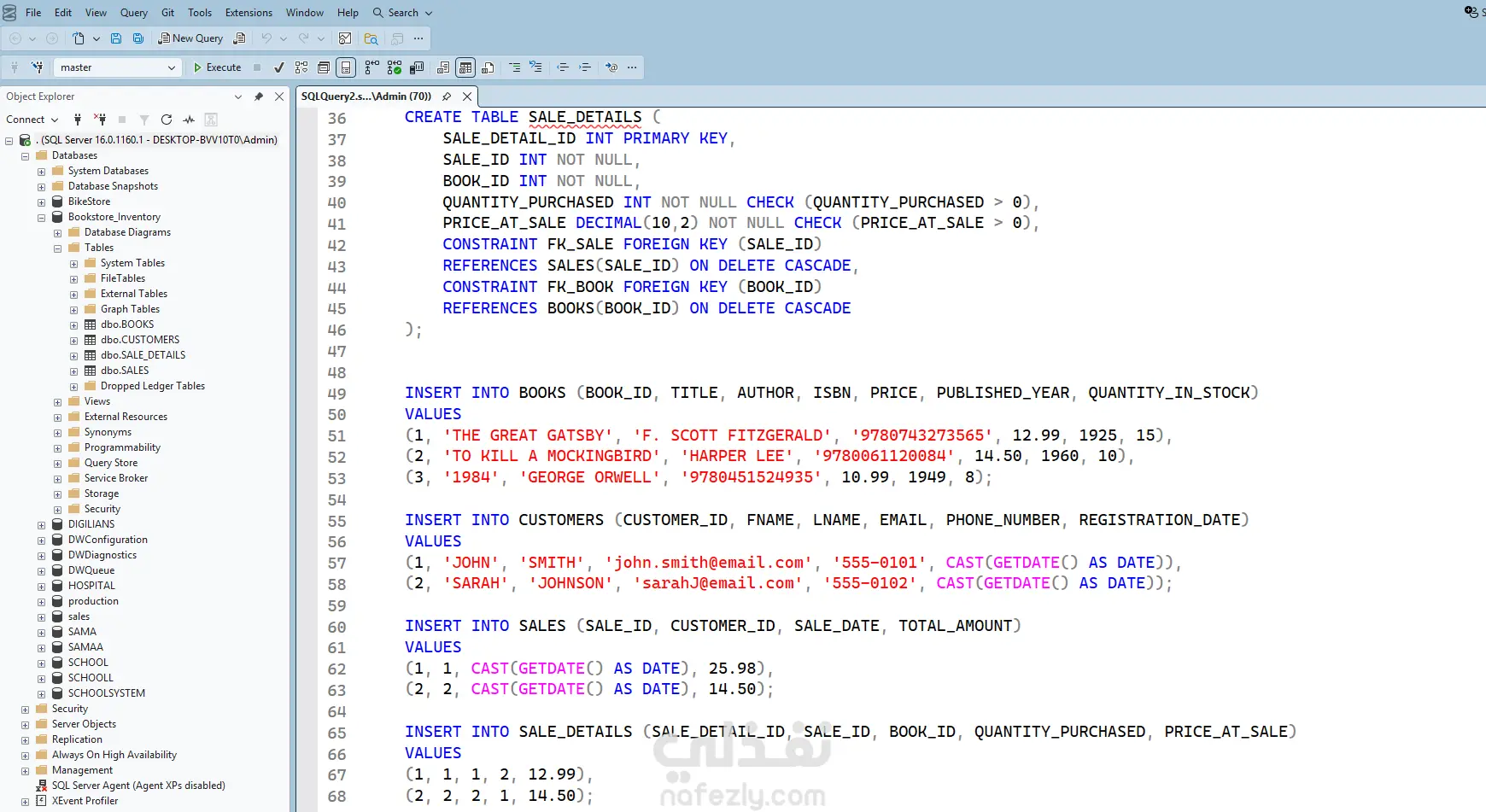Image resolution: width=1486 pixels, height=812 pixels.
Task: Select dbo.SALE_DETAILS table
Action: (x=143, y=355)
